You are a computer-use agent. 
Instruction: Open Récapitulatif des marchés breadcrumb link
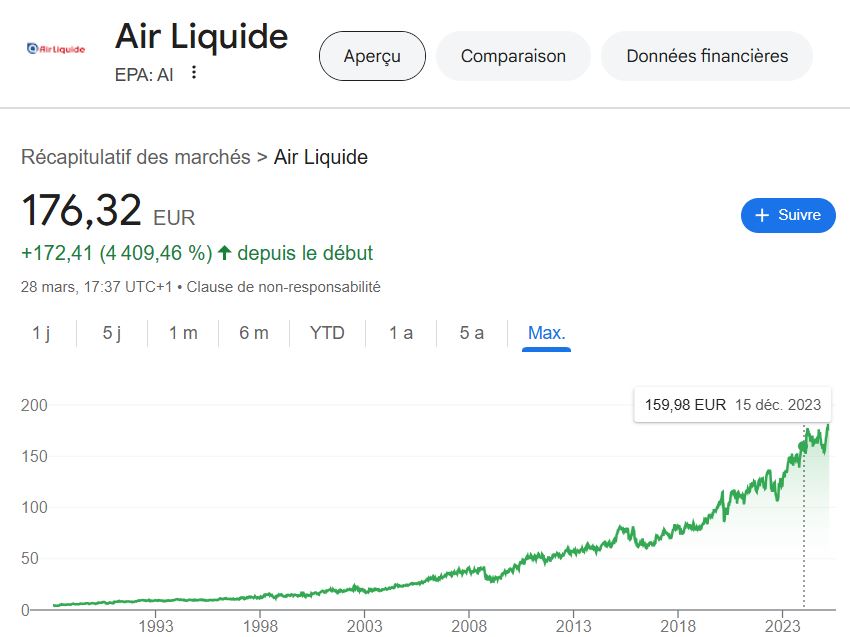click(136, 157)
